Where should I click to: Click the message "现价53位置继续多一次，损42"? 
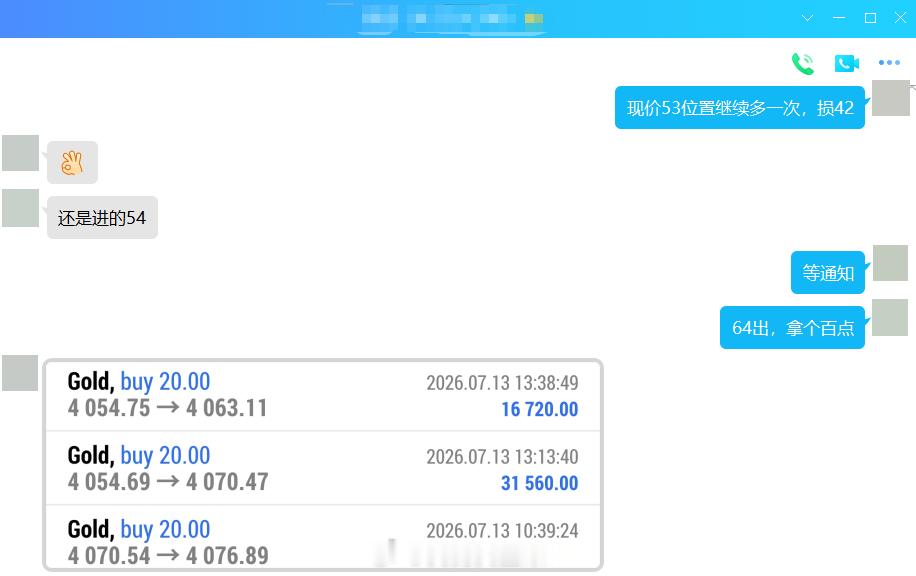coord(740,107)
